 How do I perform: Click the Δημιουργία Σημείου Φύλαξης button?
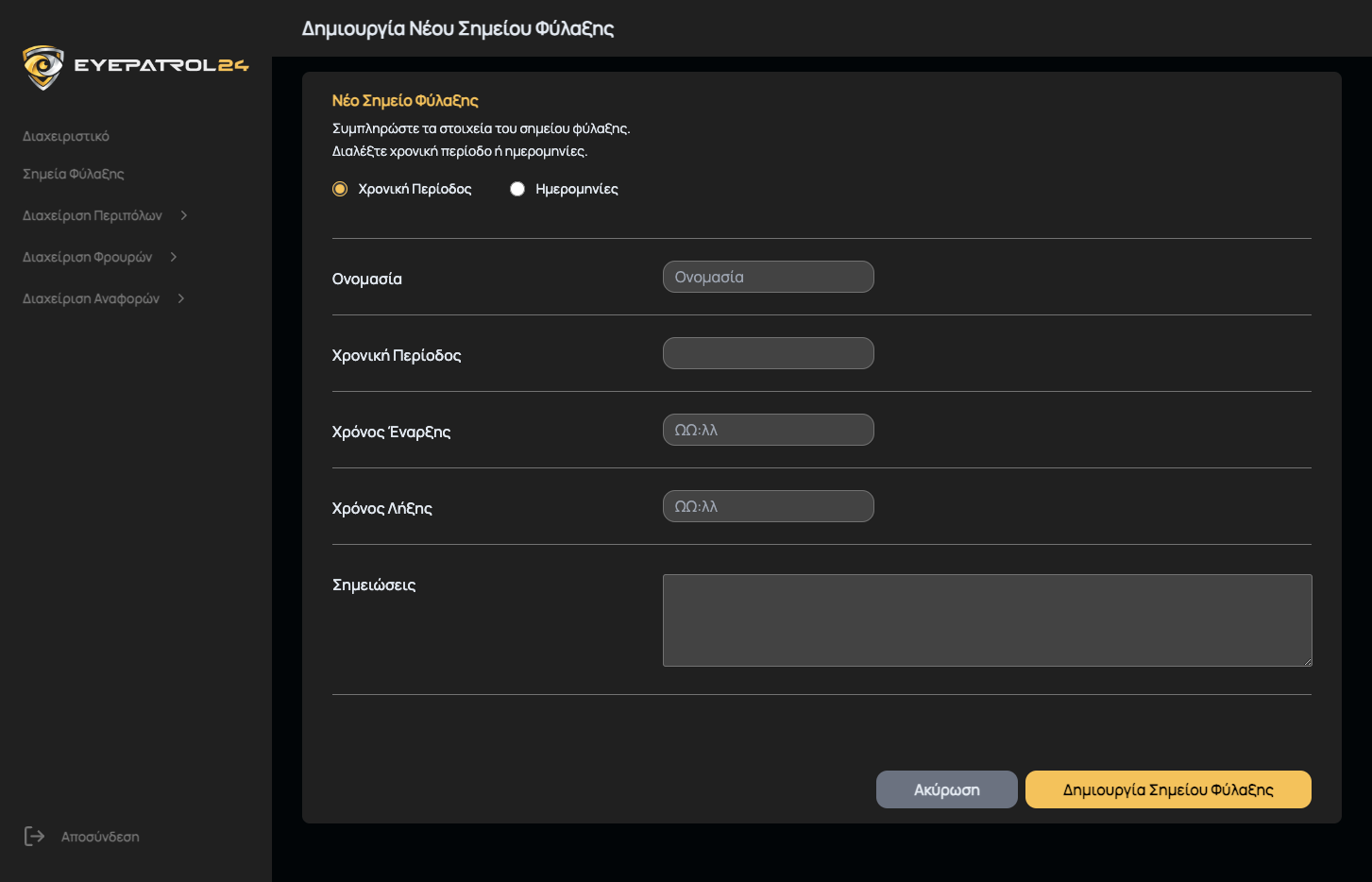[x=1168, y=789]
